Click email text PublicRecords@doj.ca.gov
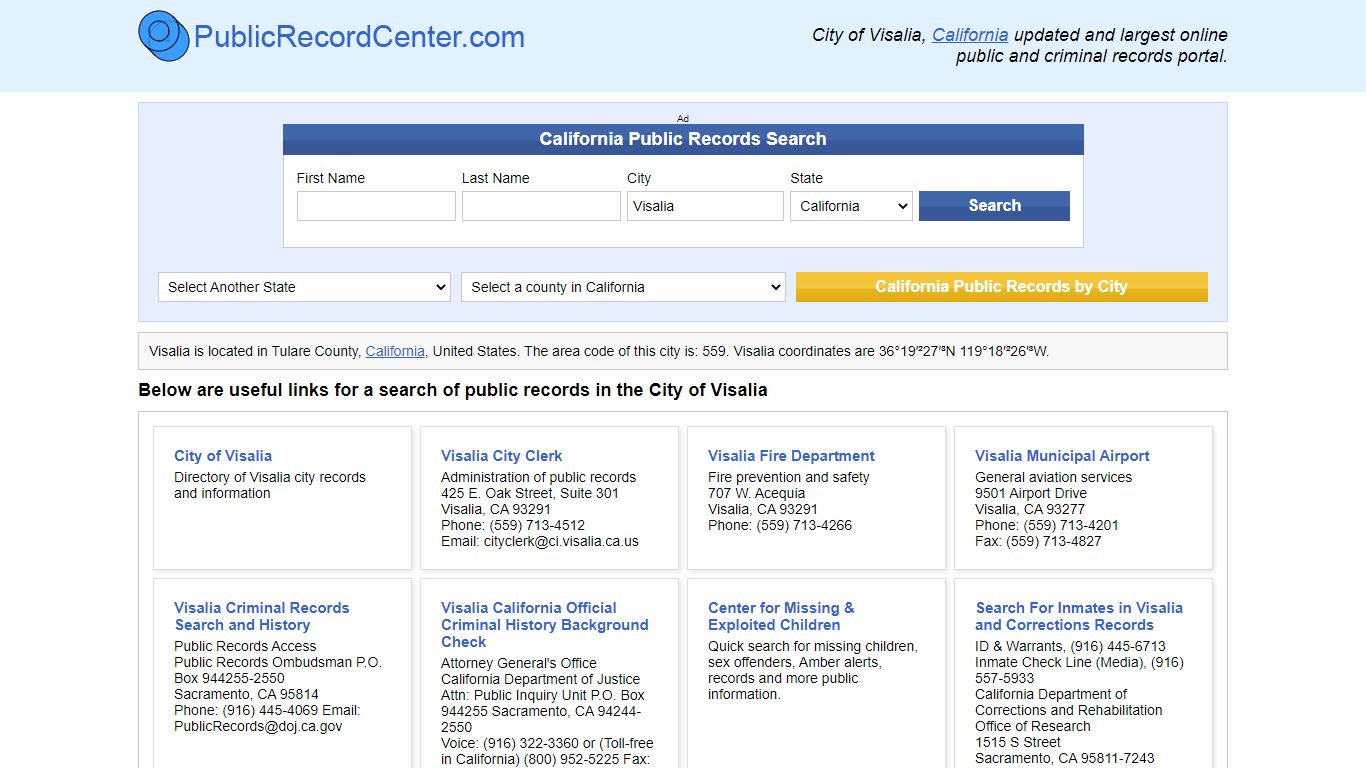The image size is (1366, 768). 258,726
